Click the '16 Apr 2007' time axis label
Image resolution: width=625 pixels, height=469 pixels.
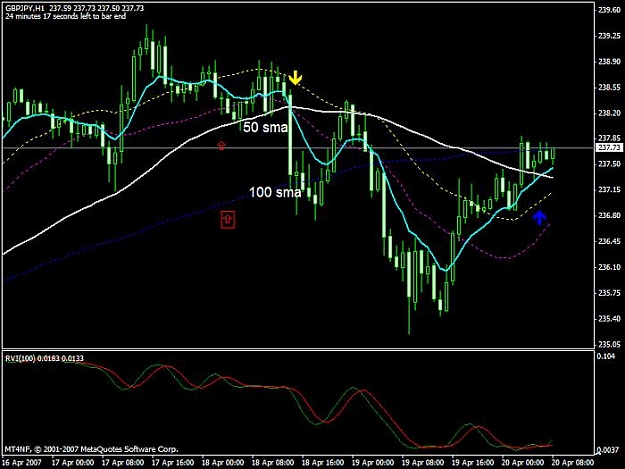pos(22,463)
